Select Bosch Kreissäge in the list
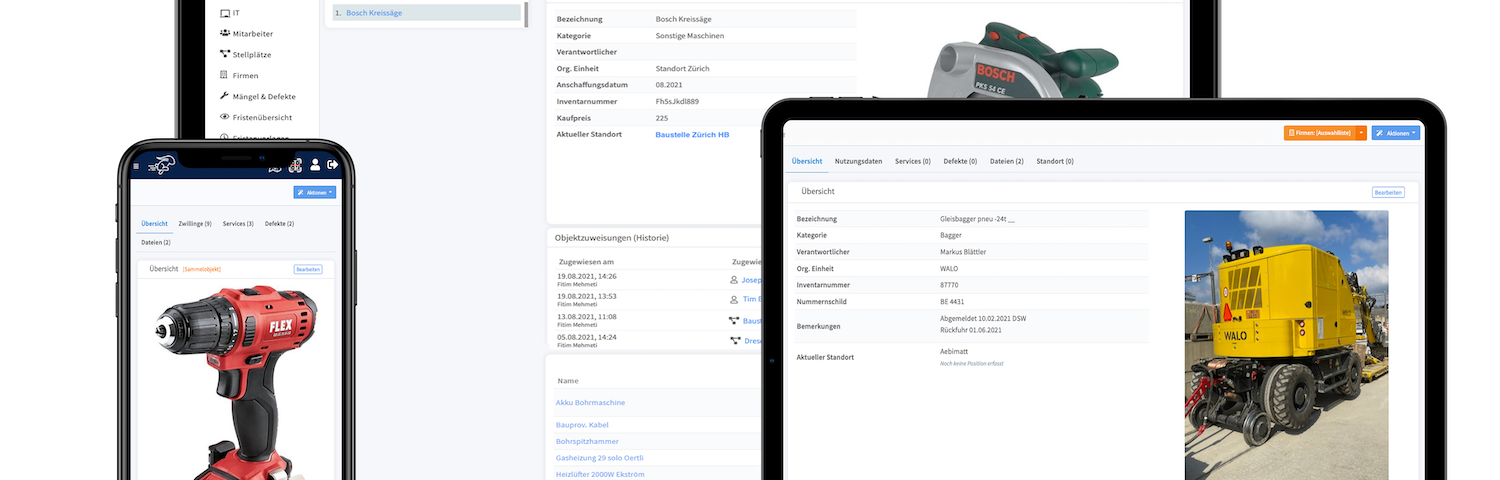1500x480 pixels. pyautogui.click(x=375, y=13)
